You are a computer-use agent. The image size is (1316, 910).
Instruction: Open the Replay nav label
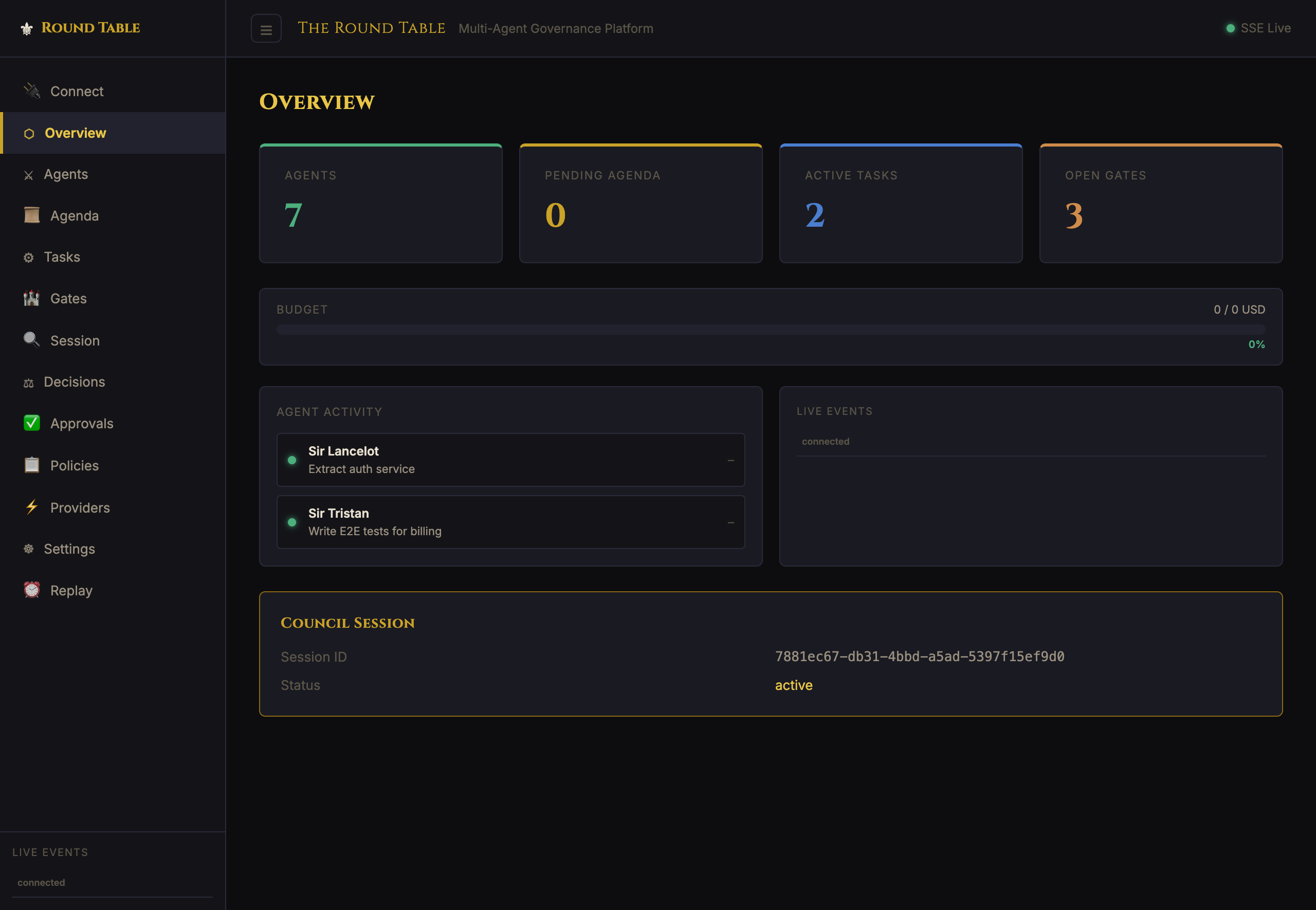71,591
